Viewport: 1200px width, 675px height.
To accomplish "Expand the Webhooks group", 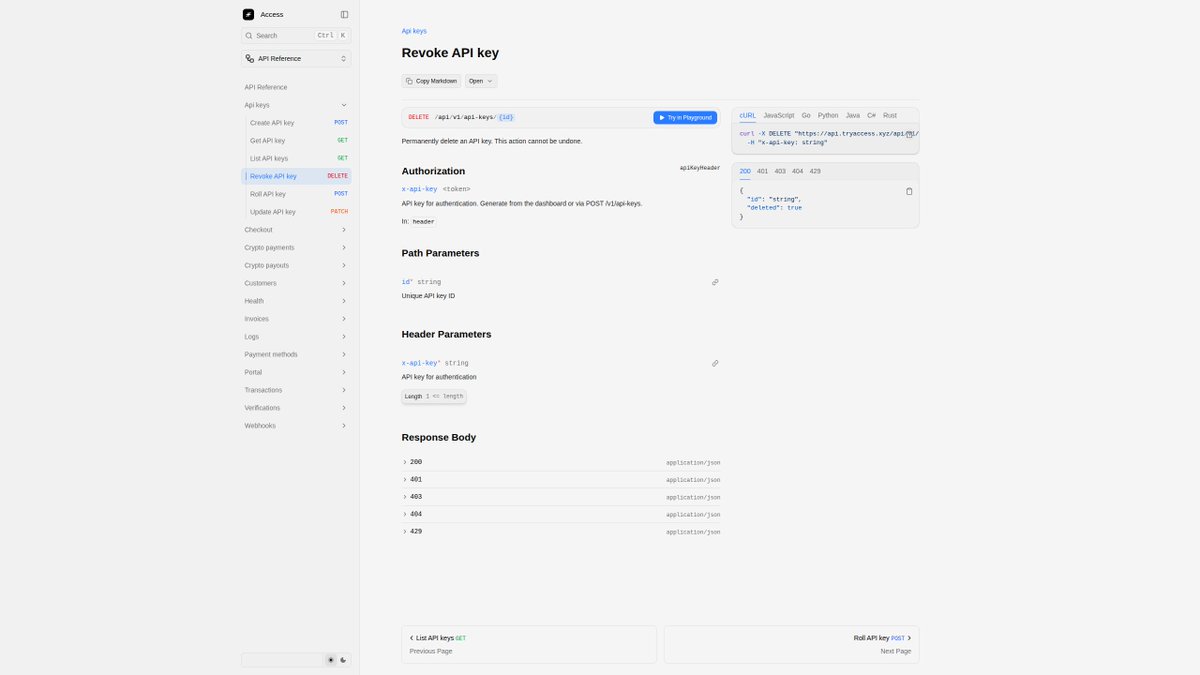I will [x=296, y=426].
